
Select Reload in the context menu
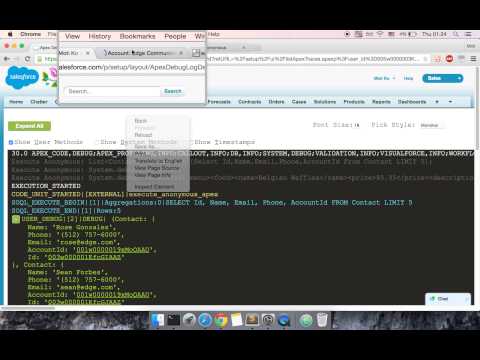(x=143, y=135)
